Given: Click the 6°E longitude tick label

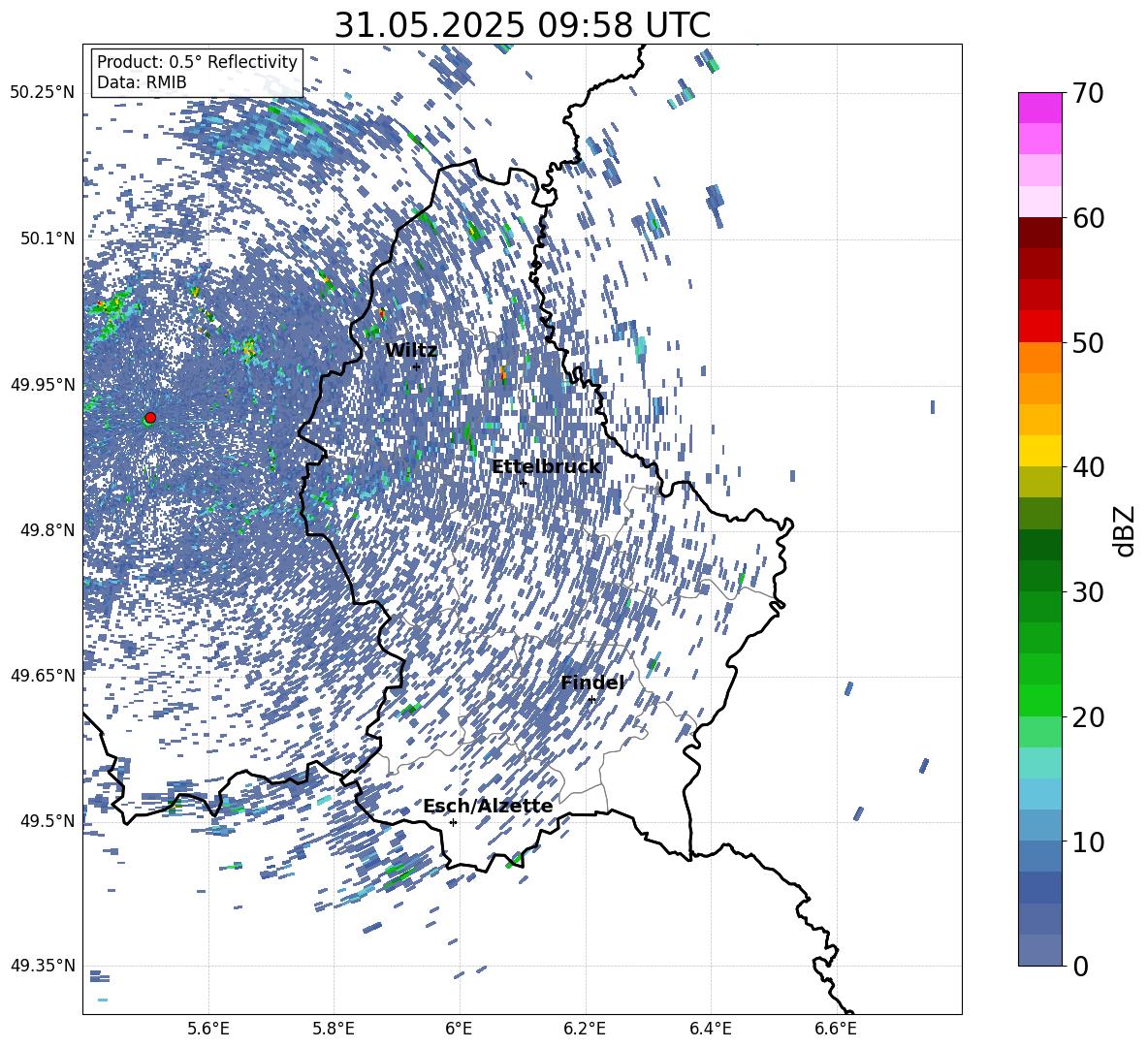Looking at the screenshot, I should (x=459, y=1029).
